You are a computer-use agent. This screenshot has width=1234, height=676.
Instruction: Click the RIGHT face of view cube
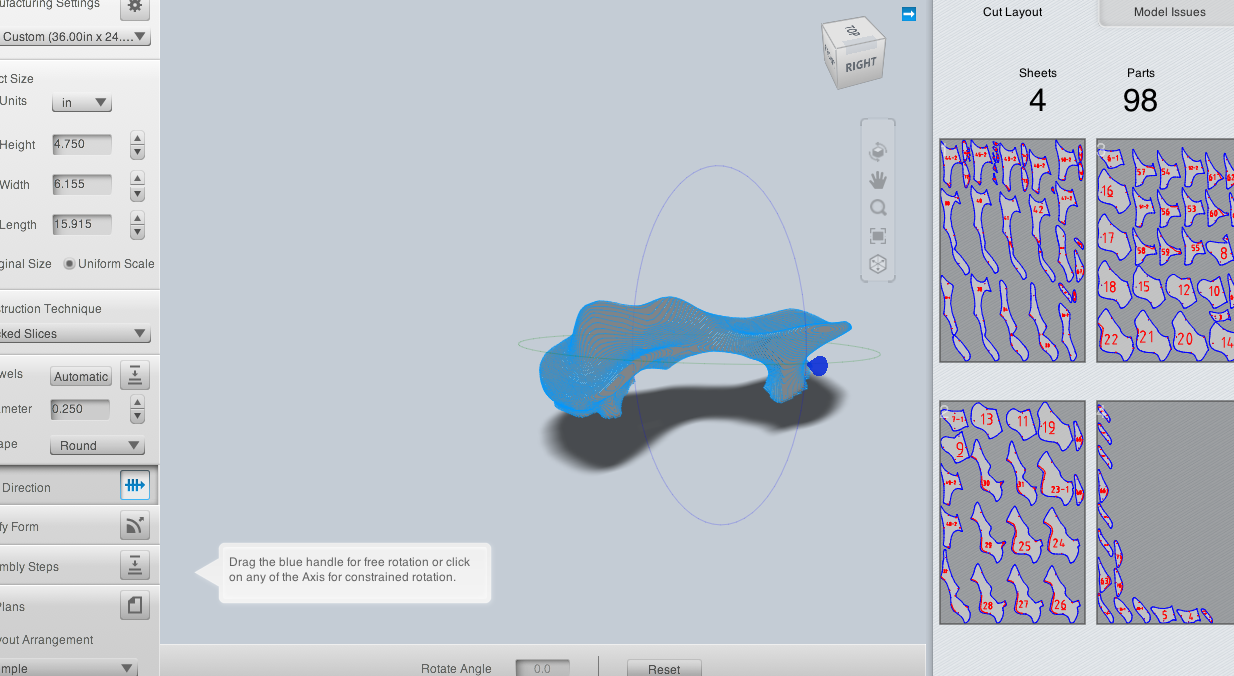pos(860,65)
